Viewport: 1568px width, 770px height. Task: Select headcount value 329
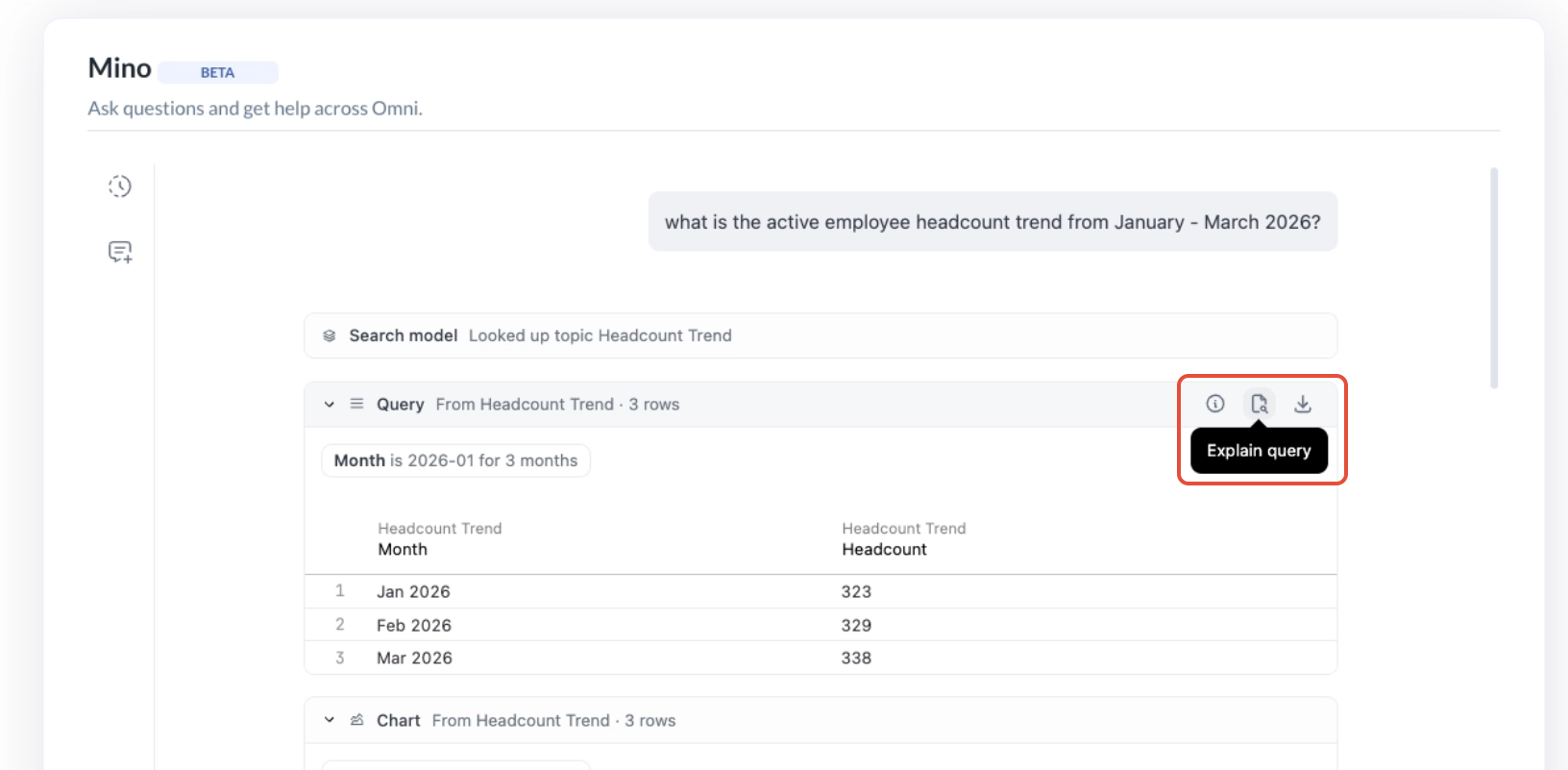point(856,626)
